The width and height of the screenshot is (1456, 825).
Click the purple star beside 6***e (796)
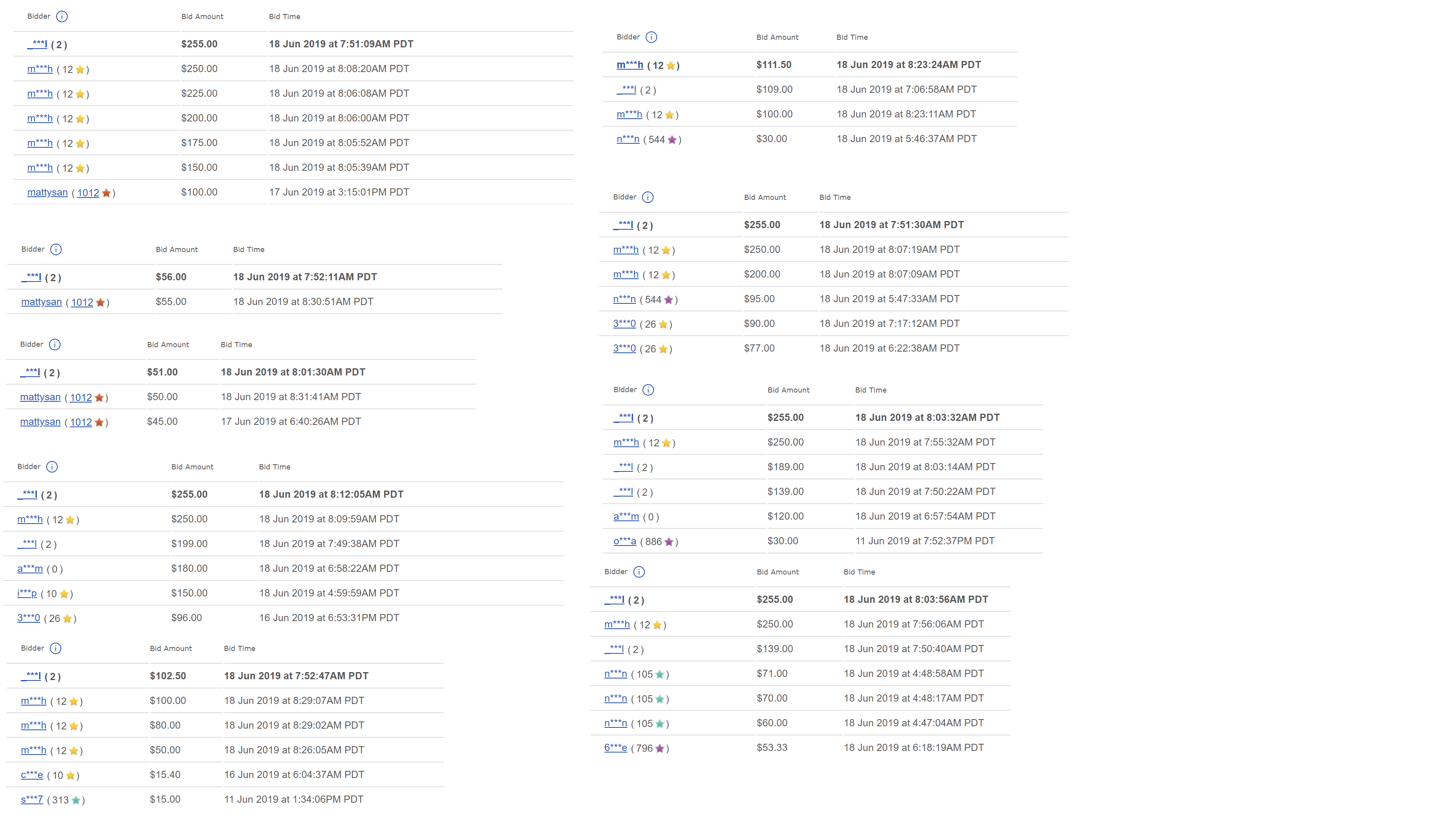click(660, 749)
